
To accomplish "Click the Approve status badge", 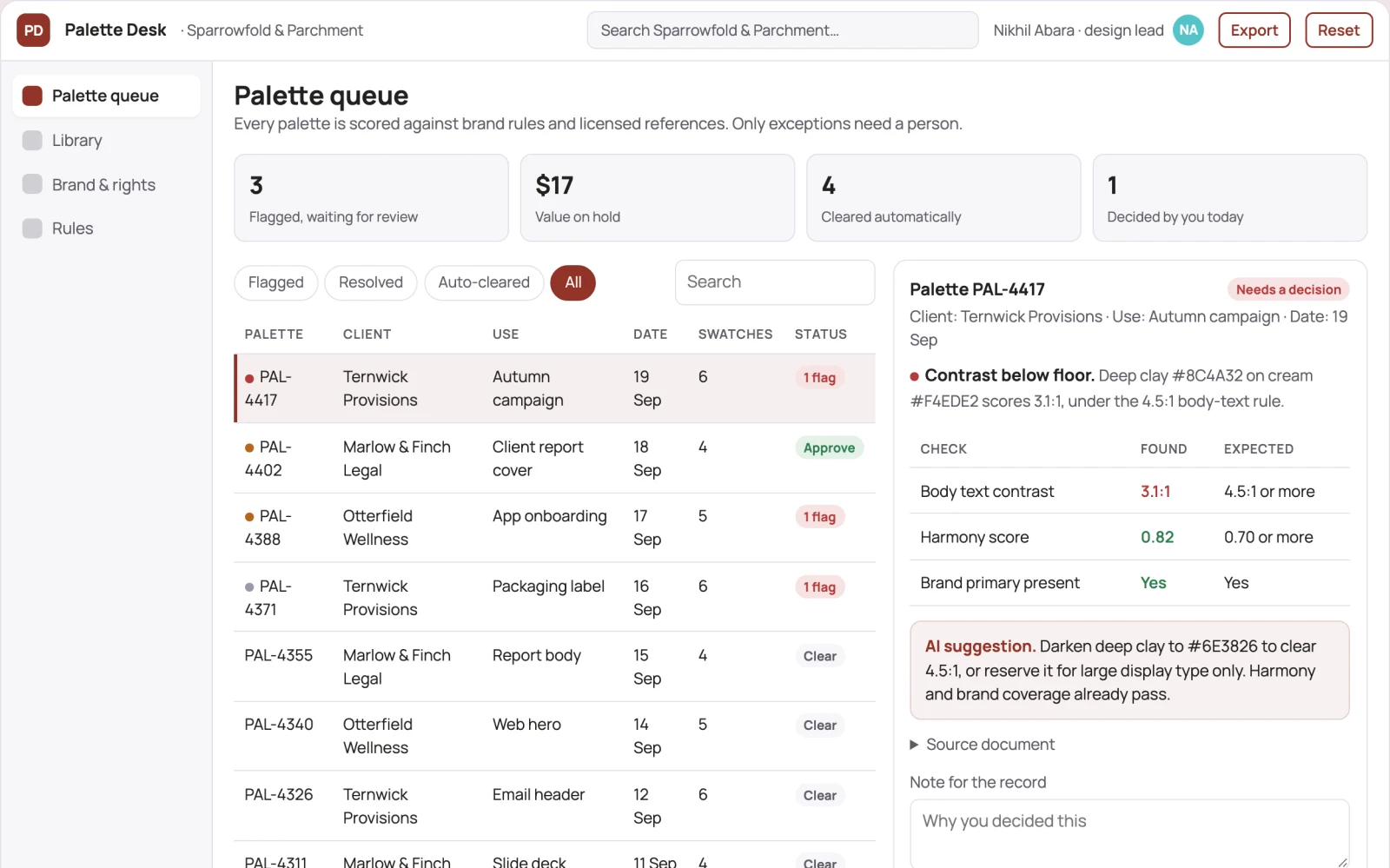I will pyautogui.click(x=829, y=448).
